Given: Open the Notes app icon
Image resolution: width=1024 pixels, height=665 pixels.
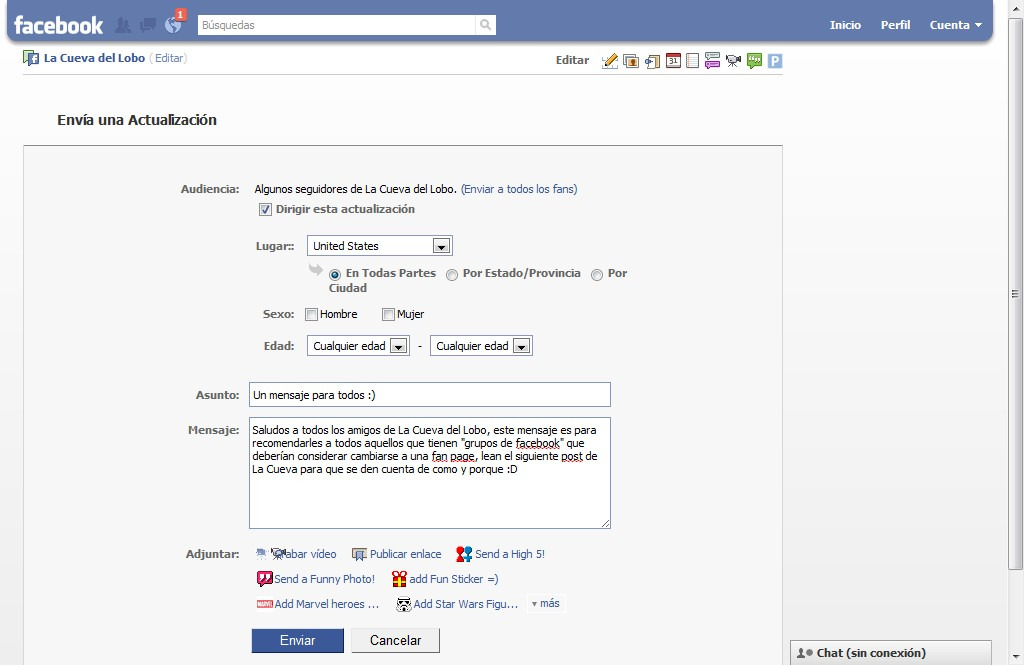Looking at the screenshot, I should point(693,61).
